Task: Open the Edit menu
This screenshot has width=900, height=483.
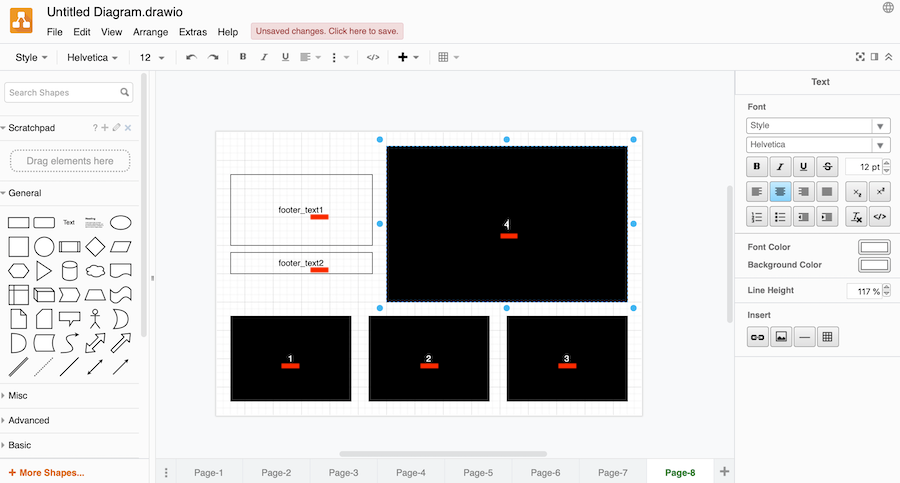Action: point(82,32)
